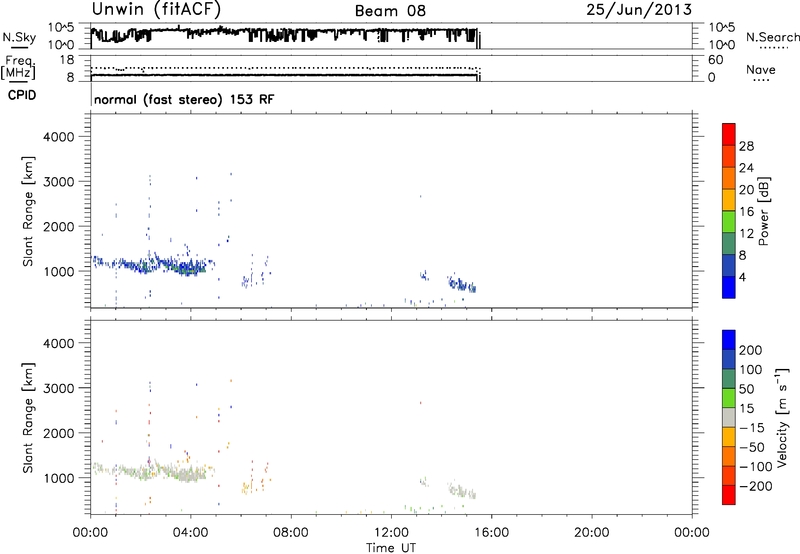Click the '18' MHz frequency scale label
The width and height of the screenshot is (800, 554).
tap(66, 60)
